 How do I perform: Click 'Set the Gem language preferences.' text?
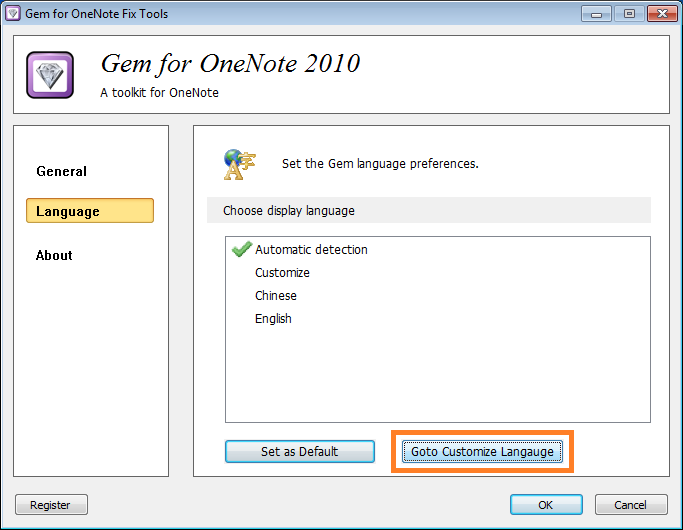(x=380, y=164)
